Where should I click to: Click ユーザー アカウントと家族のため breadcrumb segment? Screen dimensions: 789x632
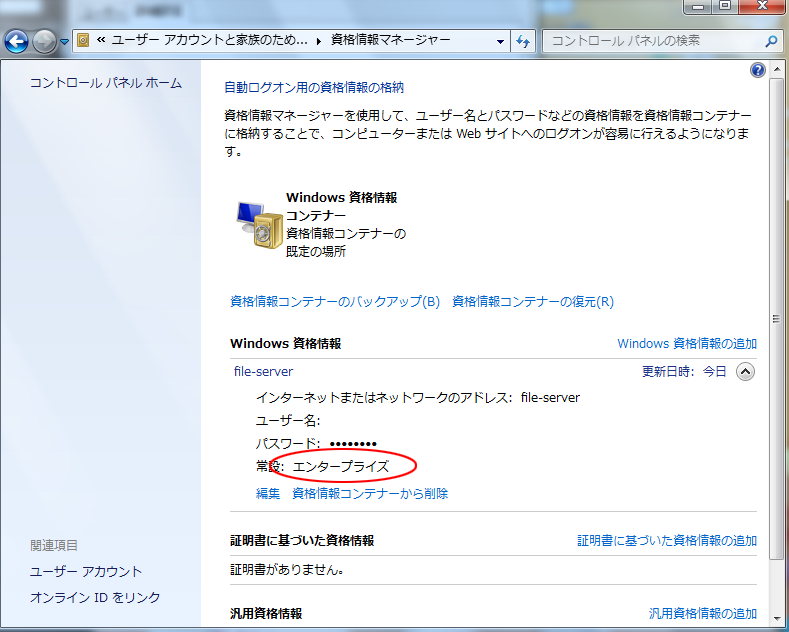pyautogui.click(x=209, y=40)
